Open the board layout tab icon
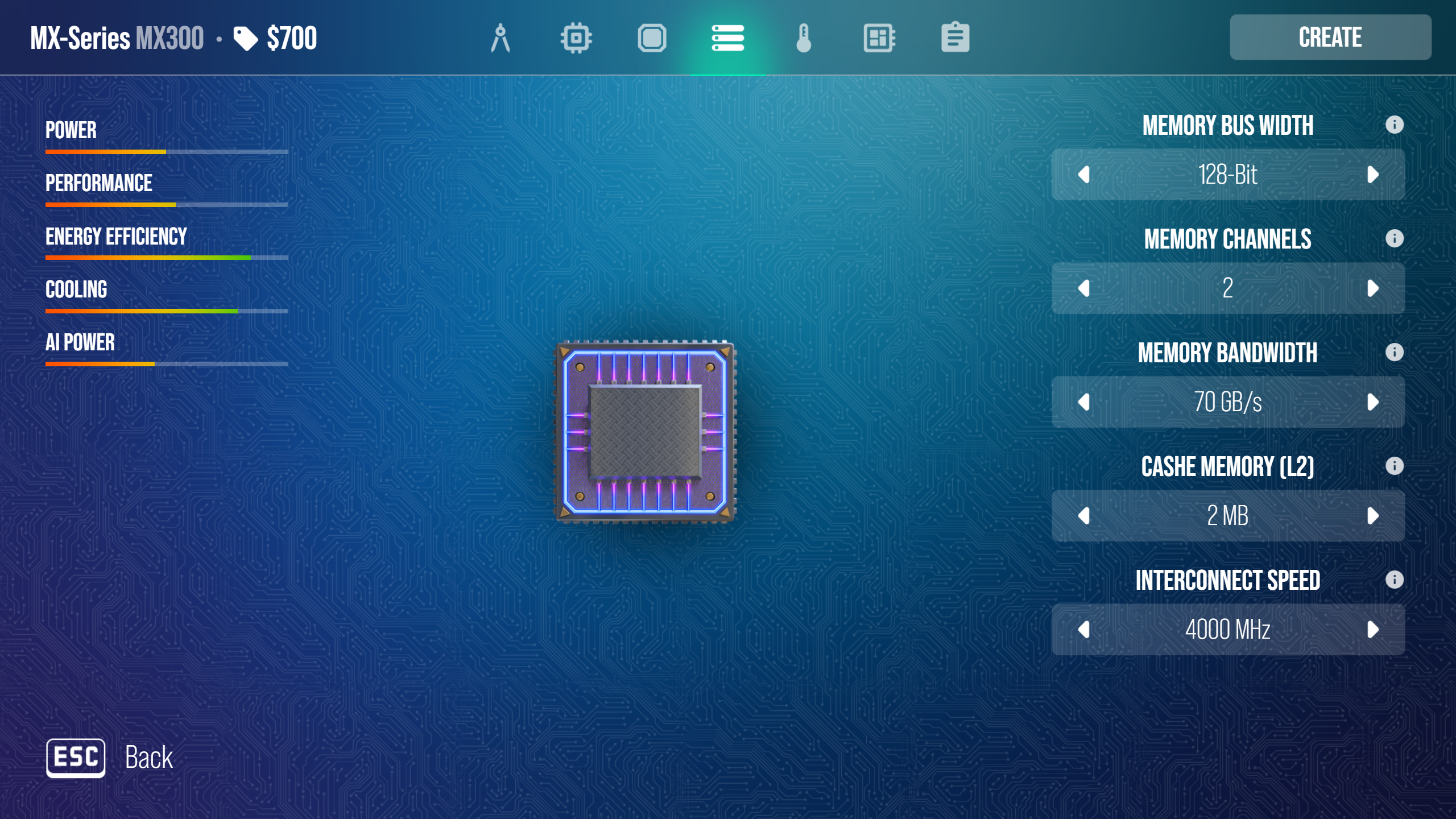Image resolution: width=1456 pixels, height=819 pixels. (879, 38)
